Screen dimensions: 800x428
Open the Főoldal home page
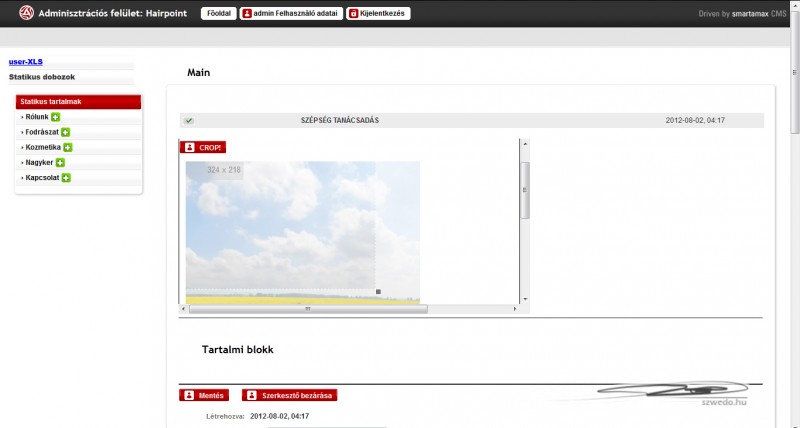point(218,14)
